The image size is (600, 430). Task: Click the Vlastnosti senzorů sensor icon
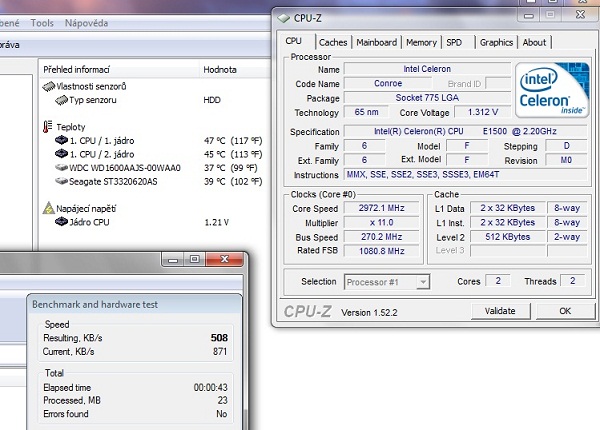pyautogui.click(x=49, y=87)
